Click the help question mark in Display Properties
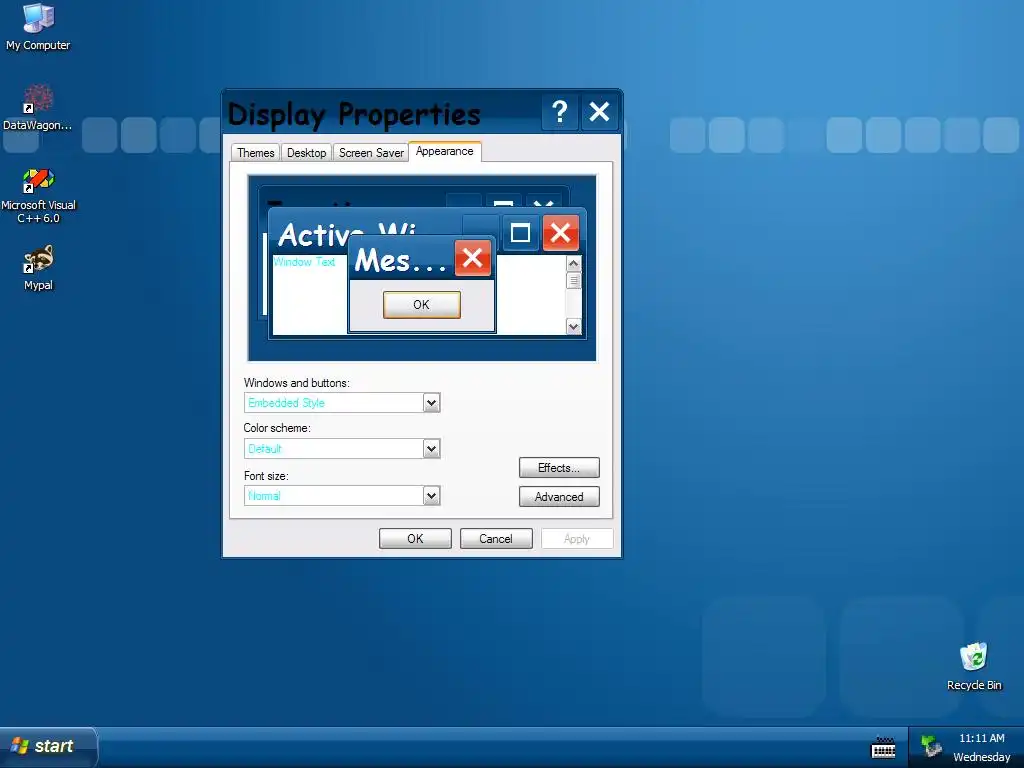Image resolution: width=1024 pixels, height=768 pixels. pyautogui.click(x=560, y=112)
